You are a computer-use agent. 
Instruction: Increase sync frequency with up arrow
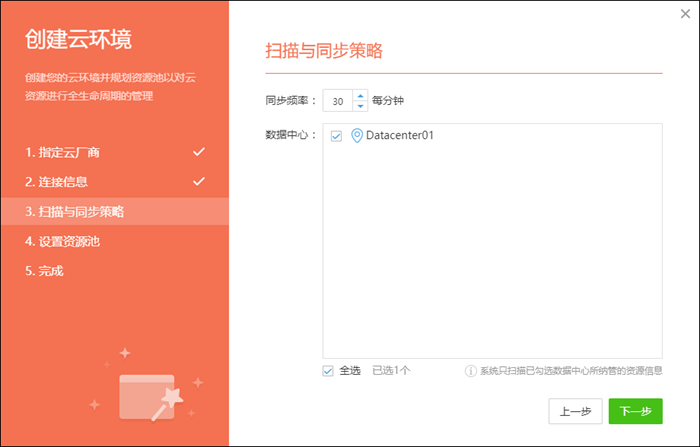click(360, 96)
